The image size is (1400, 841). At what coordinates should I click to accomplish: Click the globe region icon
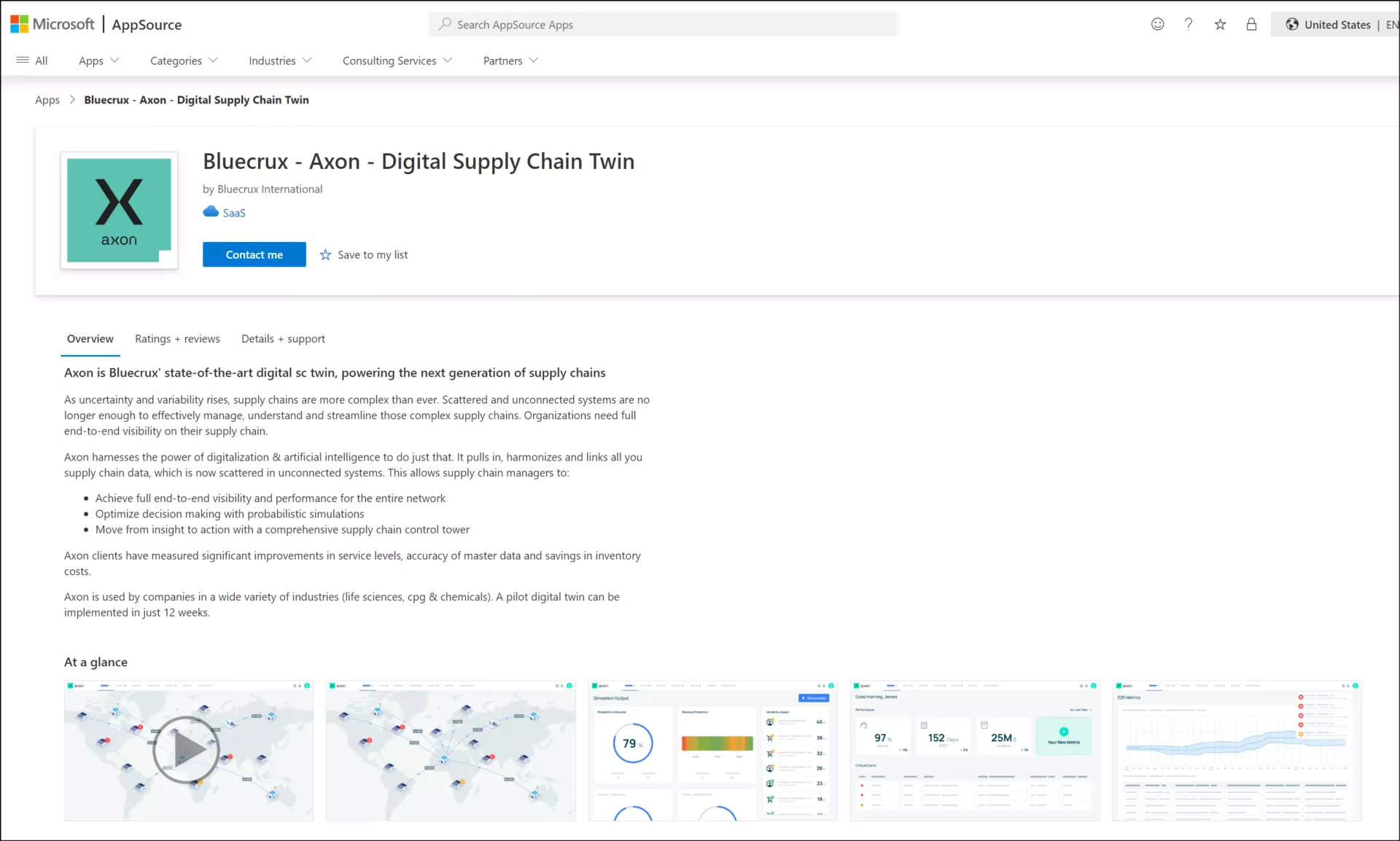(1292, 24)
